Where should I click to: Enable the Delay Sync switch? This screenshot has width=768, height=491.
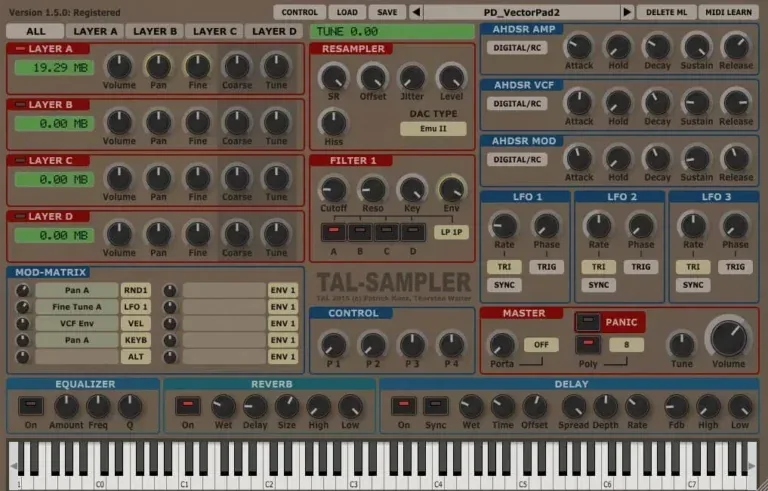[435, 406]
